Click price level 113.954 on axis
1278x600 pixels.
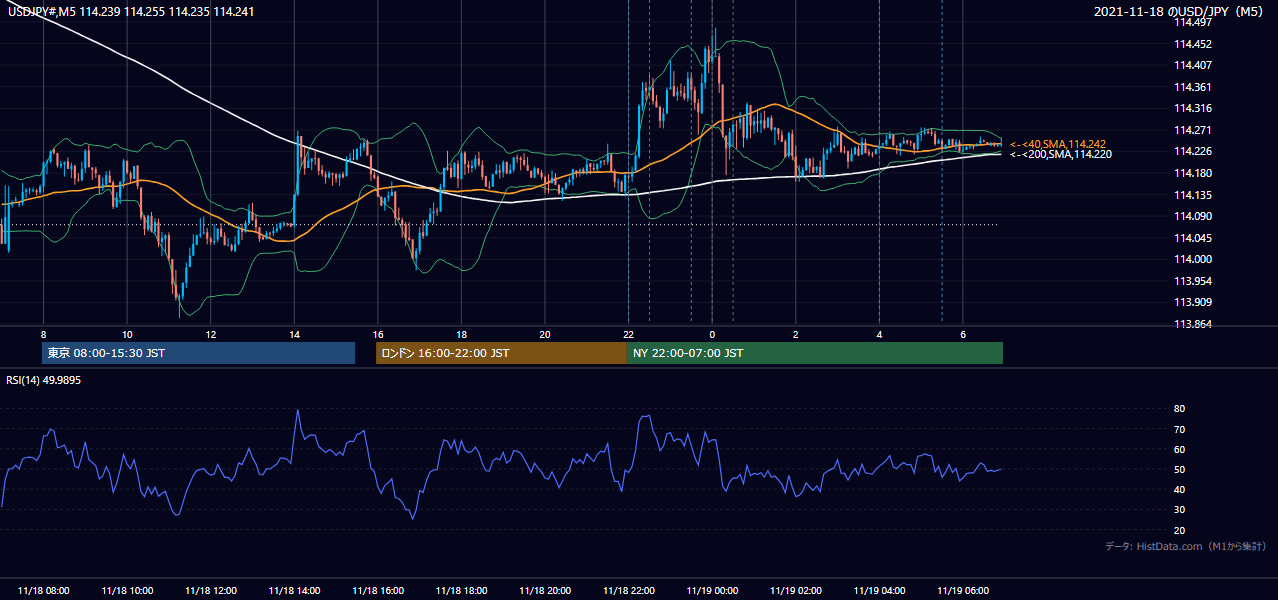click(x=1192, y=281)
